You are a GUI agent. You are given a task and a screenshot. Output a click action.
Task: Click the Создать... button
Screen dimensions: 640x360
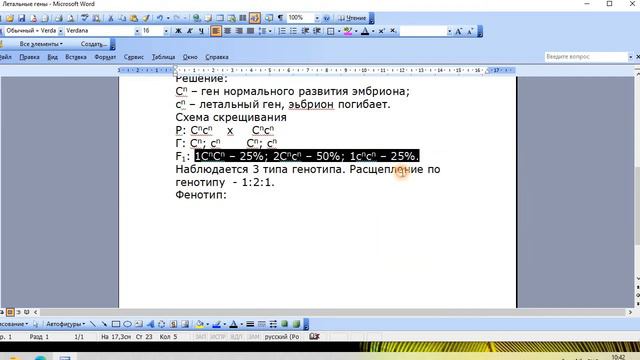tap(93, 44)
